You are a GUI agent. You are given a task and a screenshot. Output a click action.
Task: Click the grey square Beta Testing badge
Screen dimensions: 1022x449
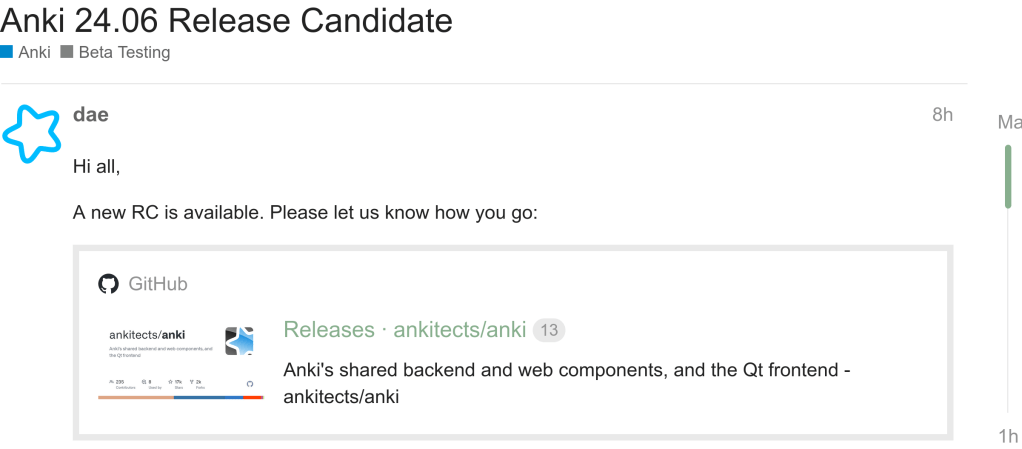coord(67,52)
